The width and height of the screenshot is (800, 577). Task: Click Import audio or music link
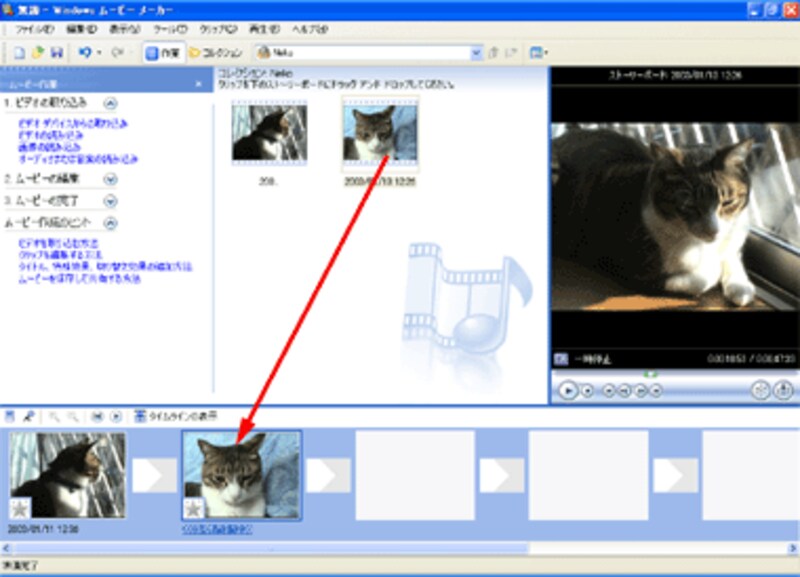[78, 159]
